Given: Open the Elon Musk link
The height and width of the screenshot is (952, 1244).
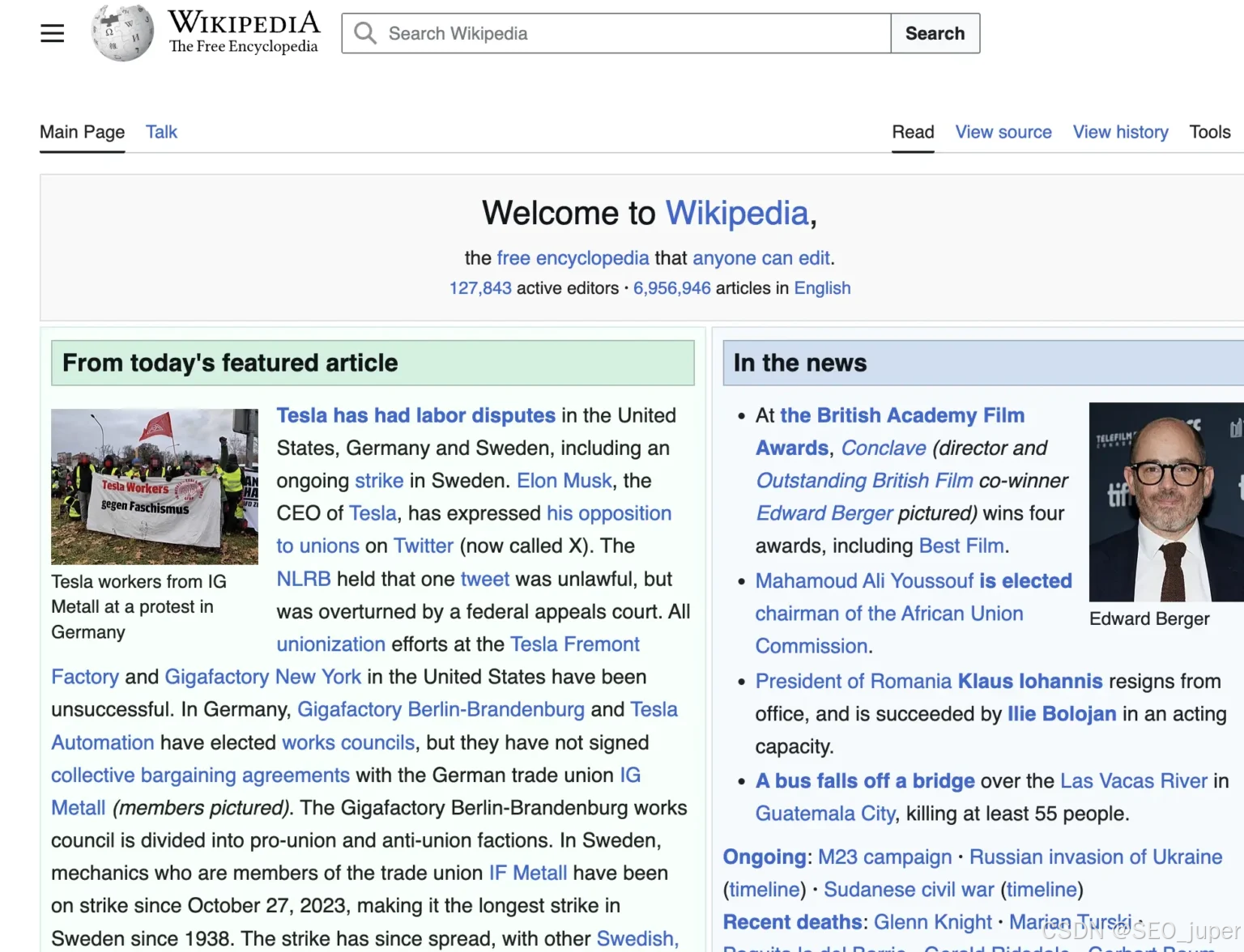Looking at the screenshot, I should [564, 481].
